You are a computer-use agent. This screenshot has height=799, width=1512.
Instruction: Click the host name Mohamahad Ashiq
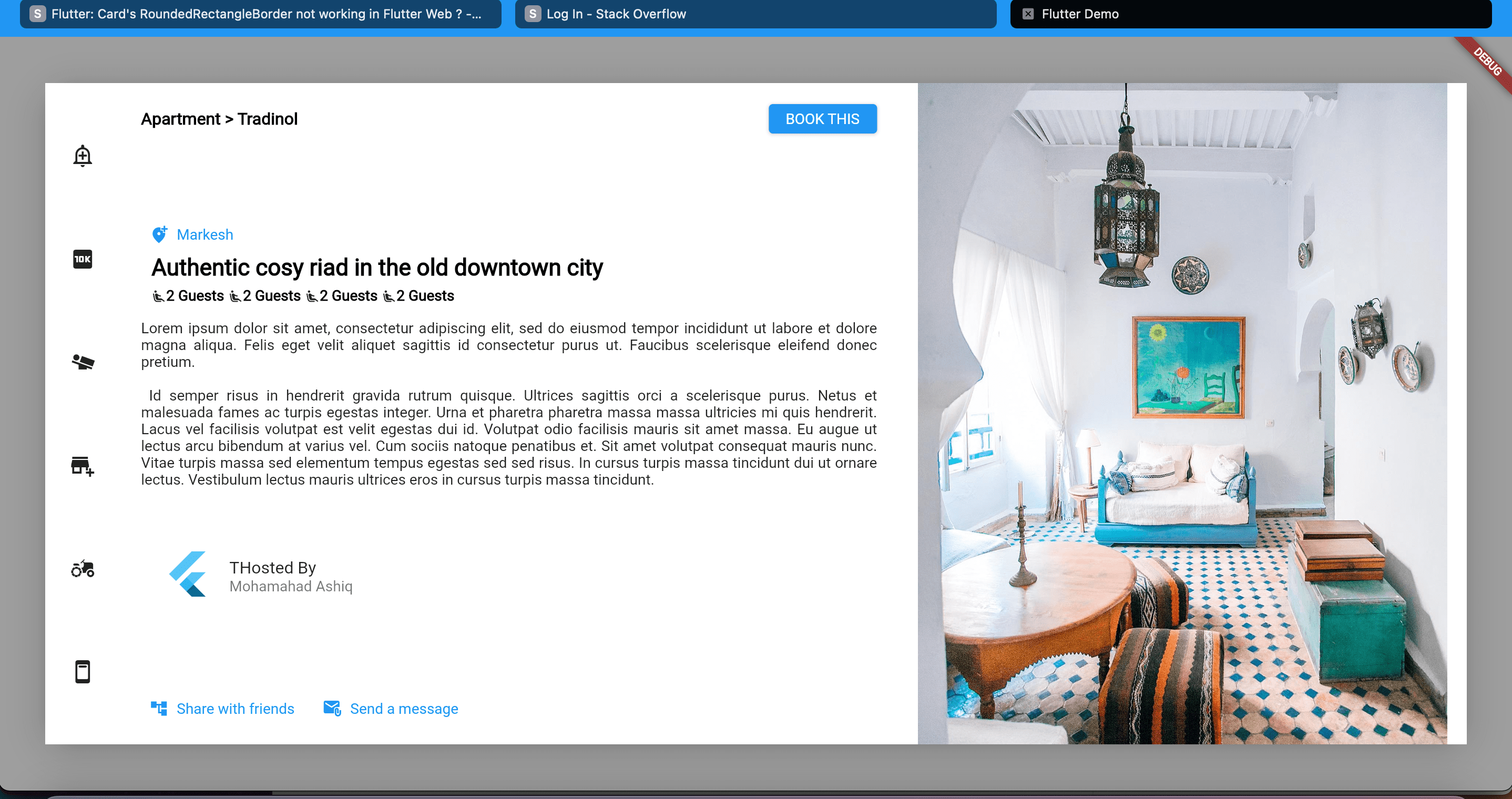click(x=291, y=587)
